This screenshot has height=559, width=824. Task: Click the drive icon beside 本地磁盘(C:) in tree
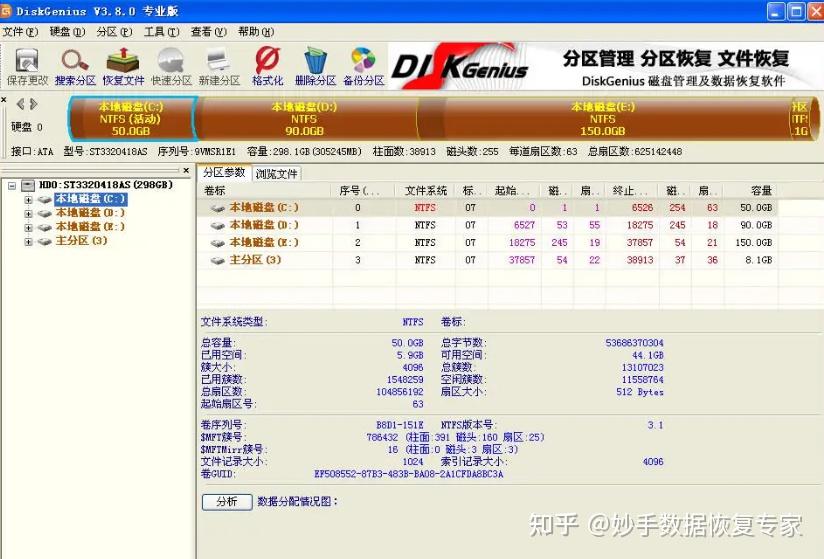click(45, 200)
